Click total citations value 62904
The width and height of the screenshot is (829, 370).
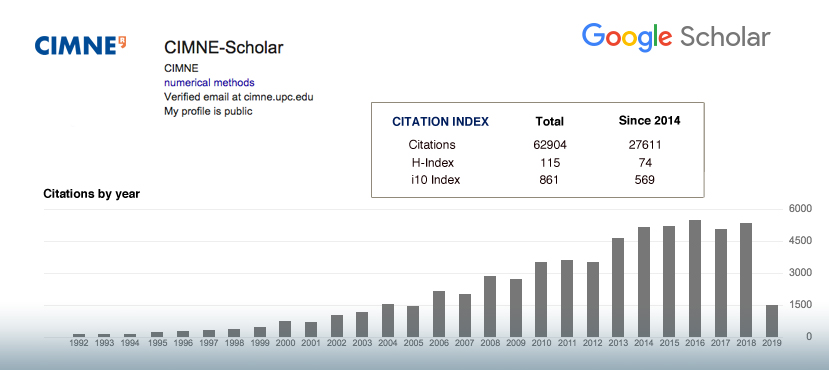tap(549, 145)
